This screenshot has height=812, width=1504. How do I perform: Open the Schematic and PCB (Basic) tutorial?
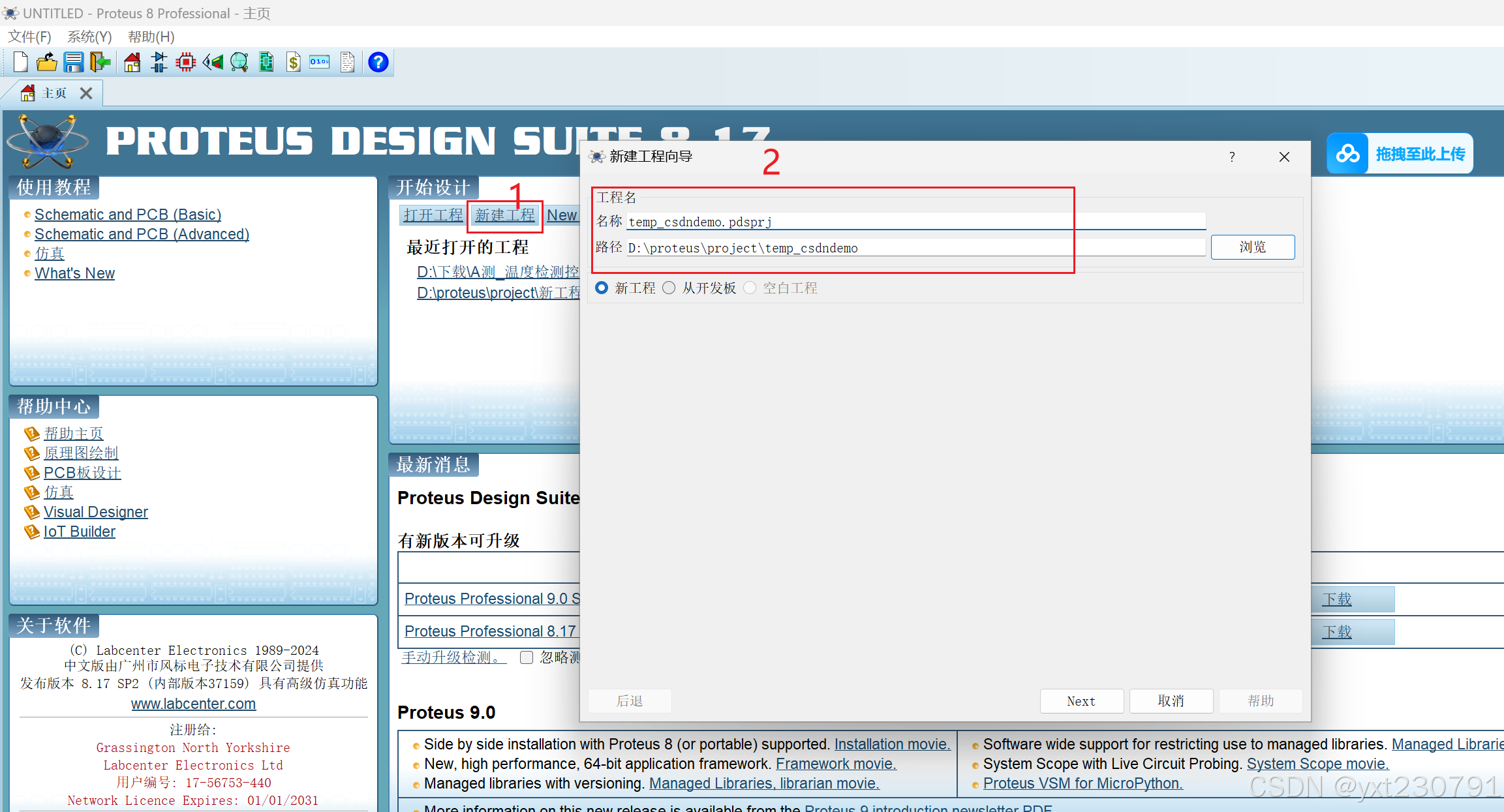[128, 215]
